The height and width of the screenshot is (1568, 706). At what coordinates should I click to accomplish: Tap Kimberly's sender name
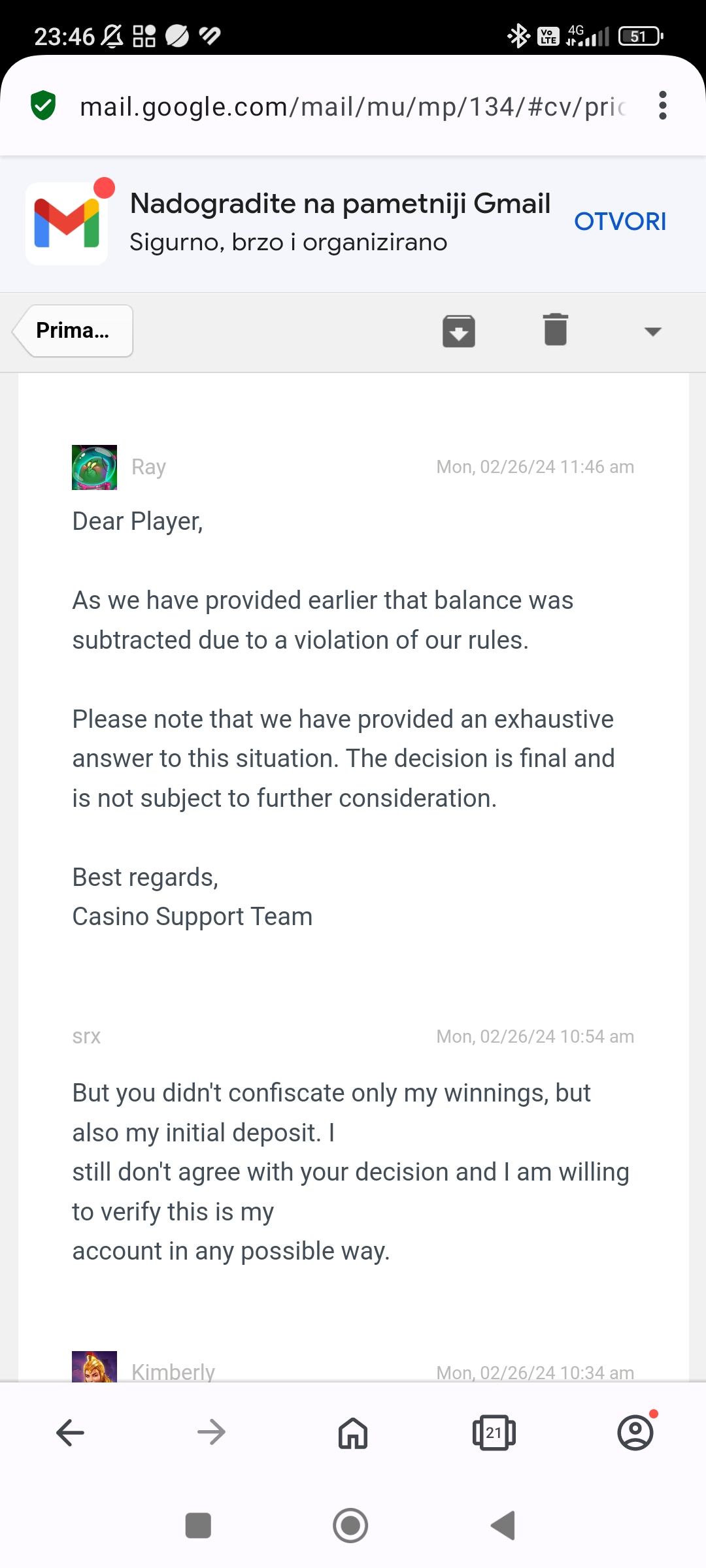[173, 1371]
